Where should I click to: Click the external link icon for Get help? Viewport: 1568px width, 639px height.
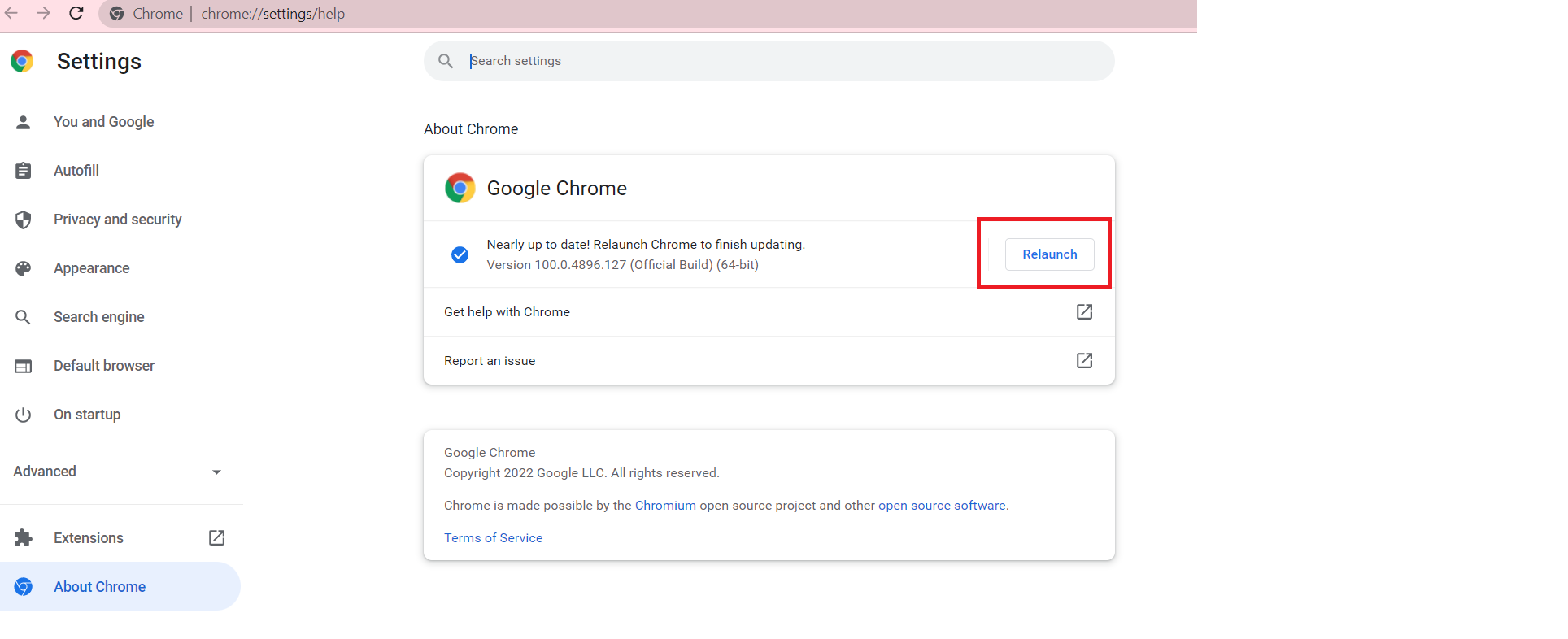1084,311
